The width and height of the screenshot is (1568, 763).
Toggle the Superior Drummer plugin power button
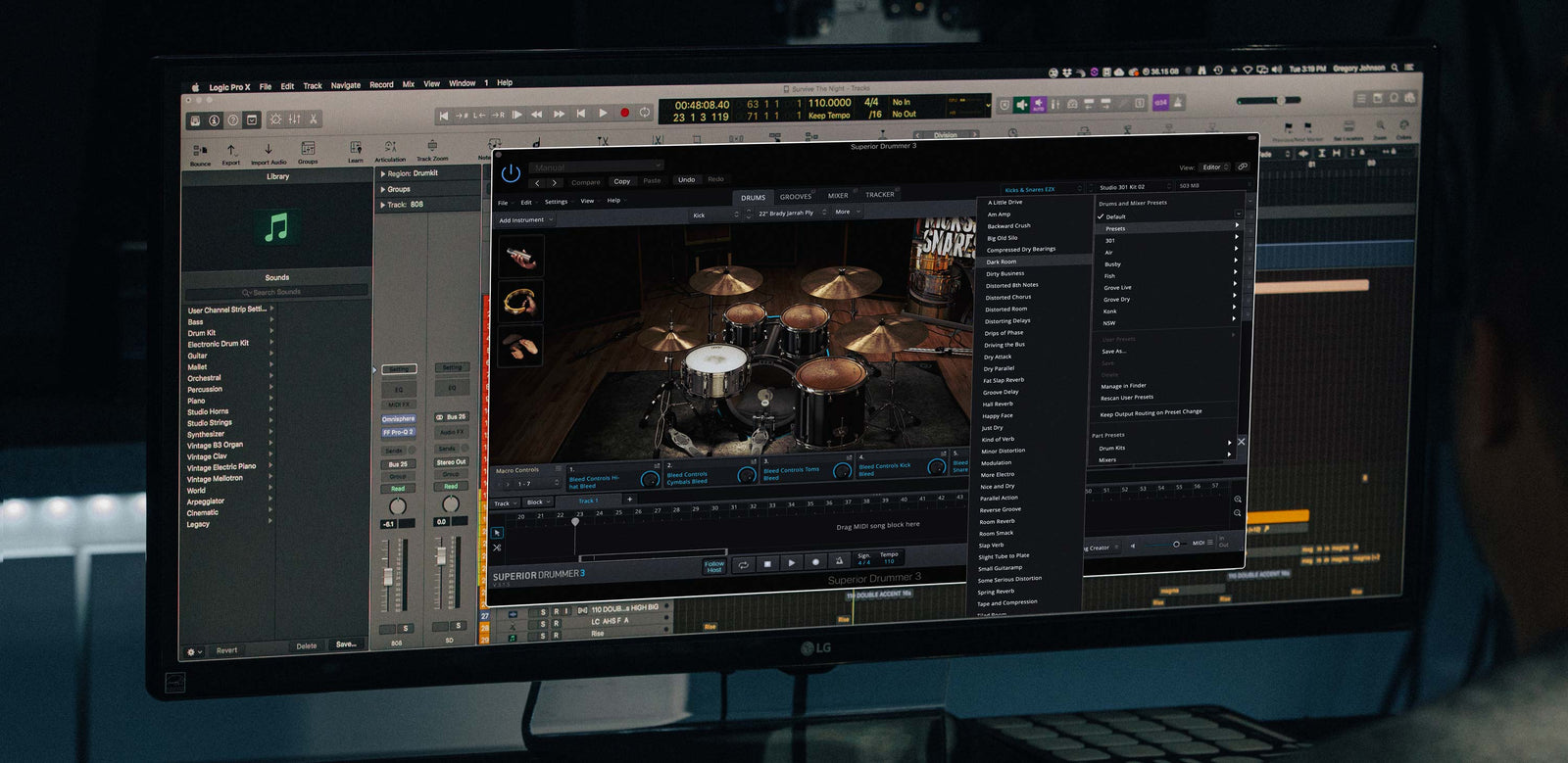(511, 173)
